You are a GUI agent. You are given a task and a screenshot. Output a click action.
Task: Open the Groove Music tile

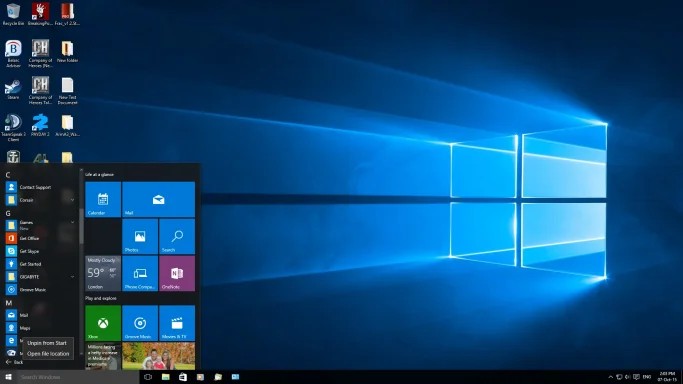(140, 323)
